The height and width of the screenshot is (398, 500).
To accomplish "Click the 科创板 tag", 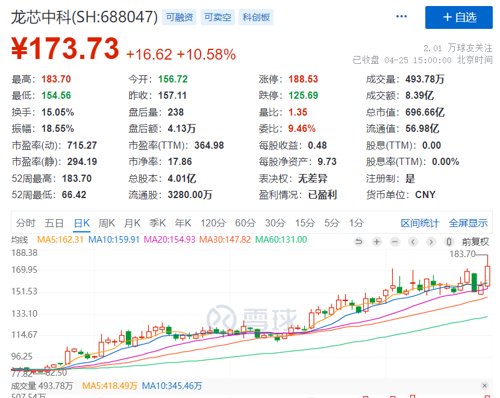I will [256, 17].
